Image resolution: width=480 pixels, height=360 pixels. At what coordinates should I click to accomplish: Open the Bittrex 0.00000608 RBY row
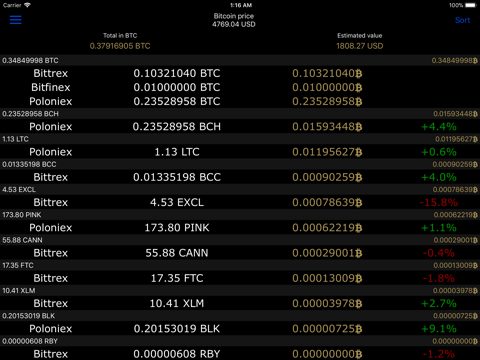tap(240, 354)
